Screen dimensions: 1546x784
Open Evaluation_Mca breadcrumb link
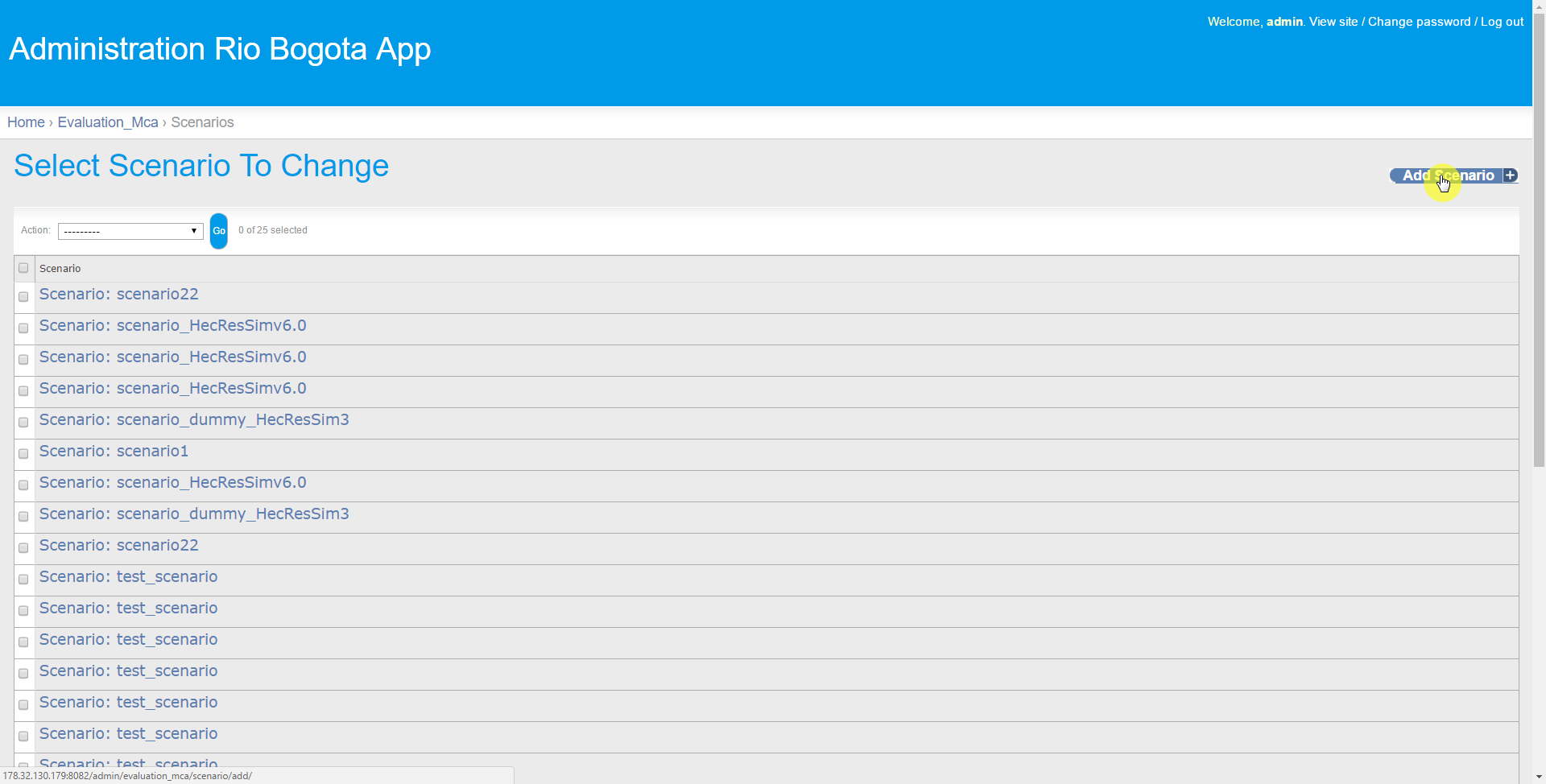coord(108,122)
